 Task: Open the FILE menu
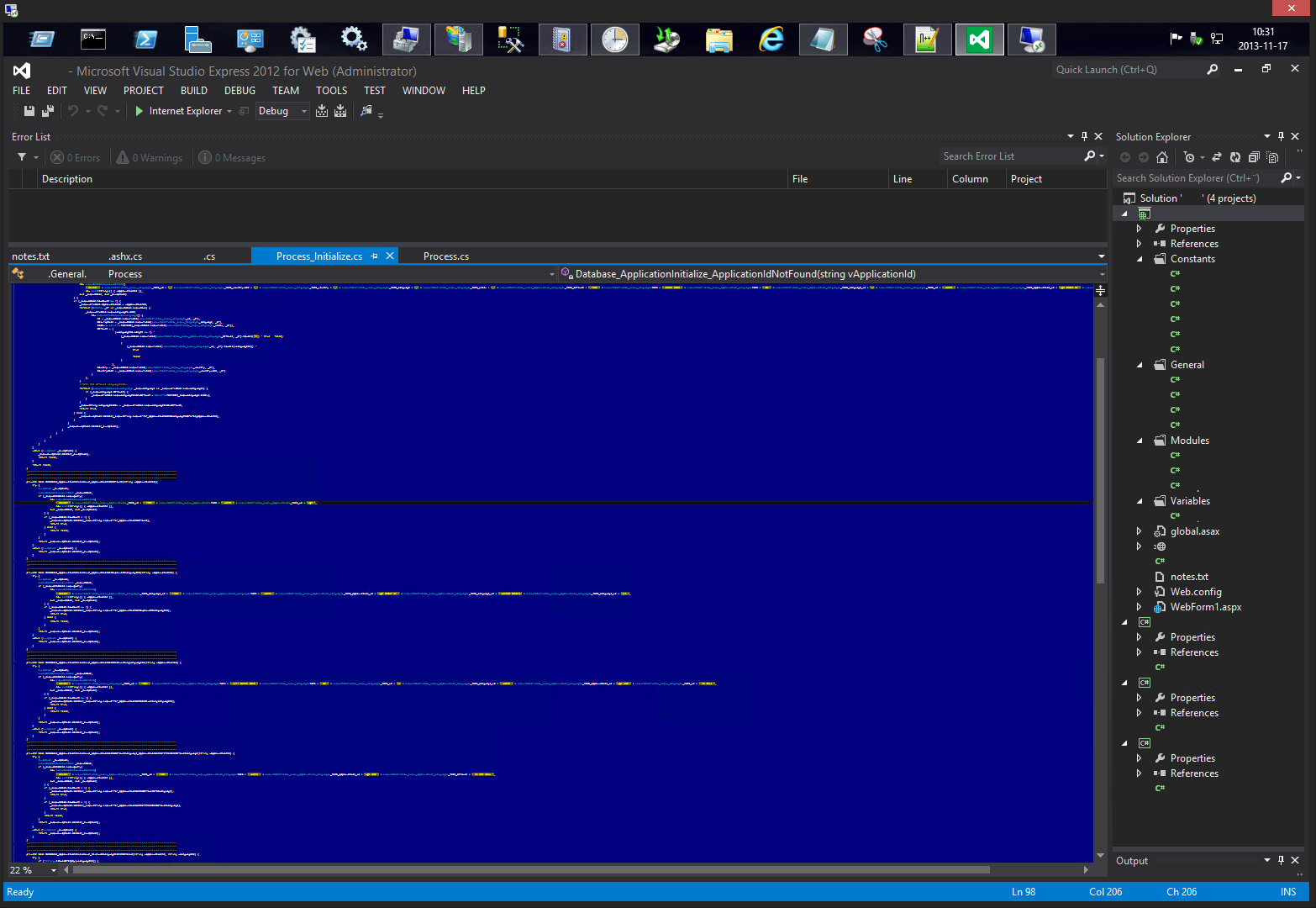[x=21, y=91]
